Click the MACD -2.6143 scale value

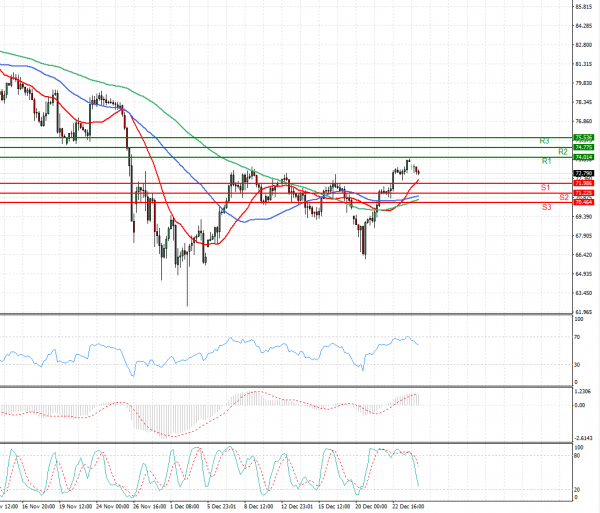point(583,438)
